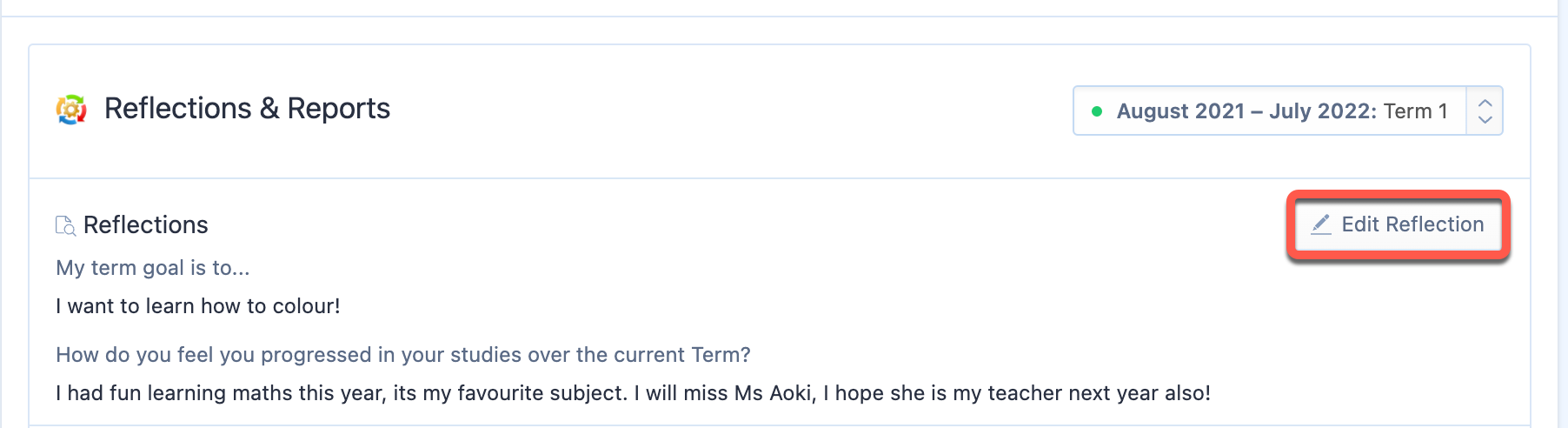Viewport: 1568px width, 428px height.
Task: Click the Reflections document magnifier icon
Action: (x=65, y=225)
